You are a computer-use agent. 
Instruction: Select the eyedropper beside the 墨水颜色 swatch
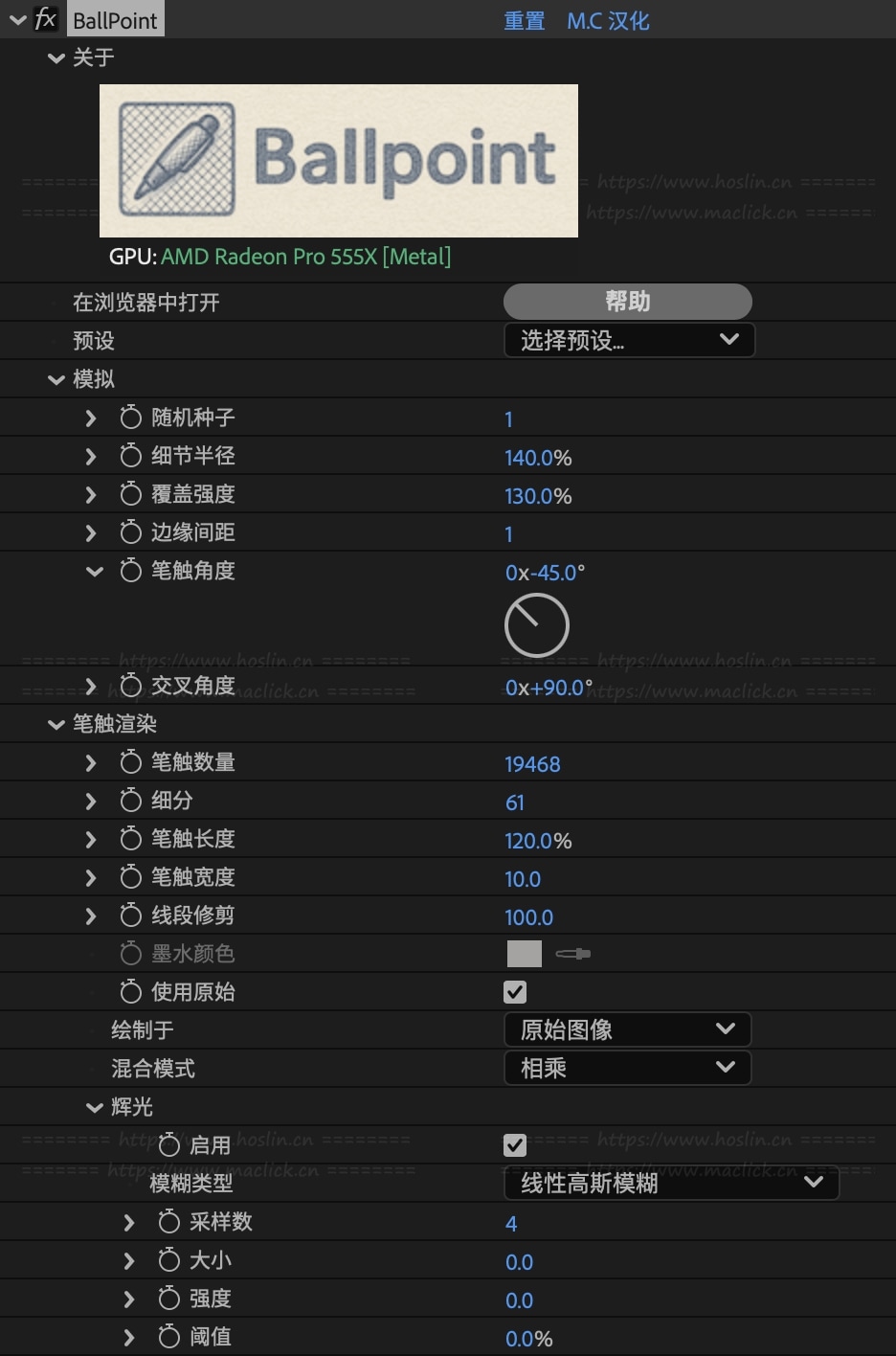click(572, 954)
